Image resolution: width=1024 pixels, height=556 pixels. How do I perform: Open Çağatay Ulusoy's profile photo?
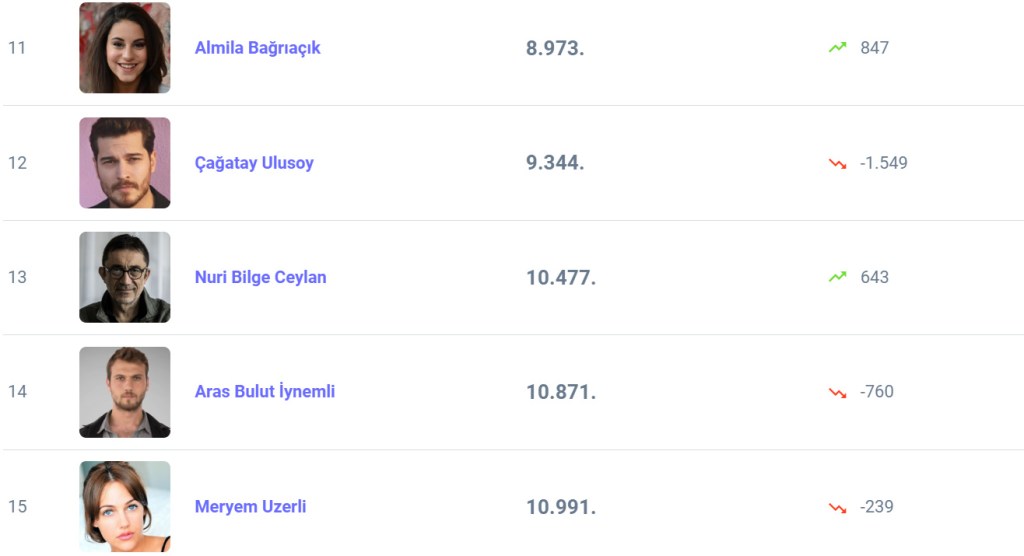[125, 163]
